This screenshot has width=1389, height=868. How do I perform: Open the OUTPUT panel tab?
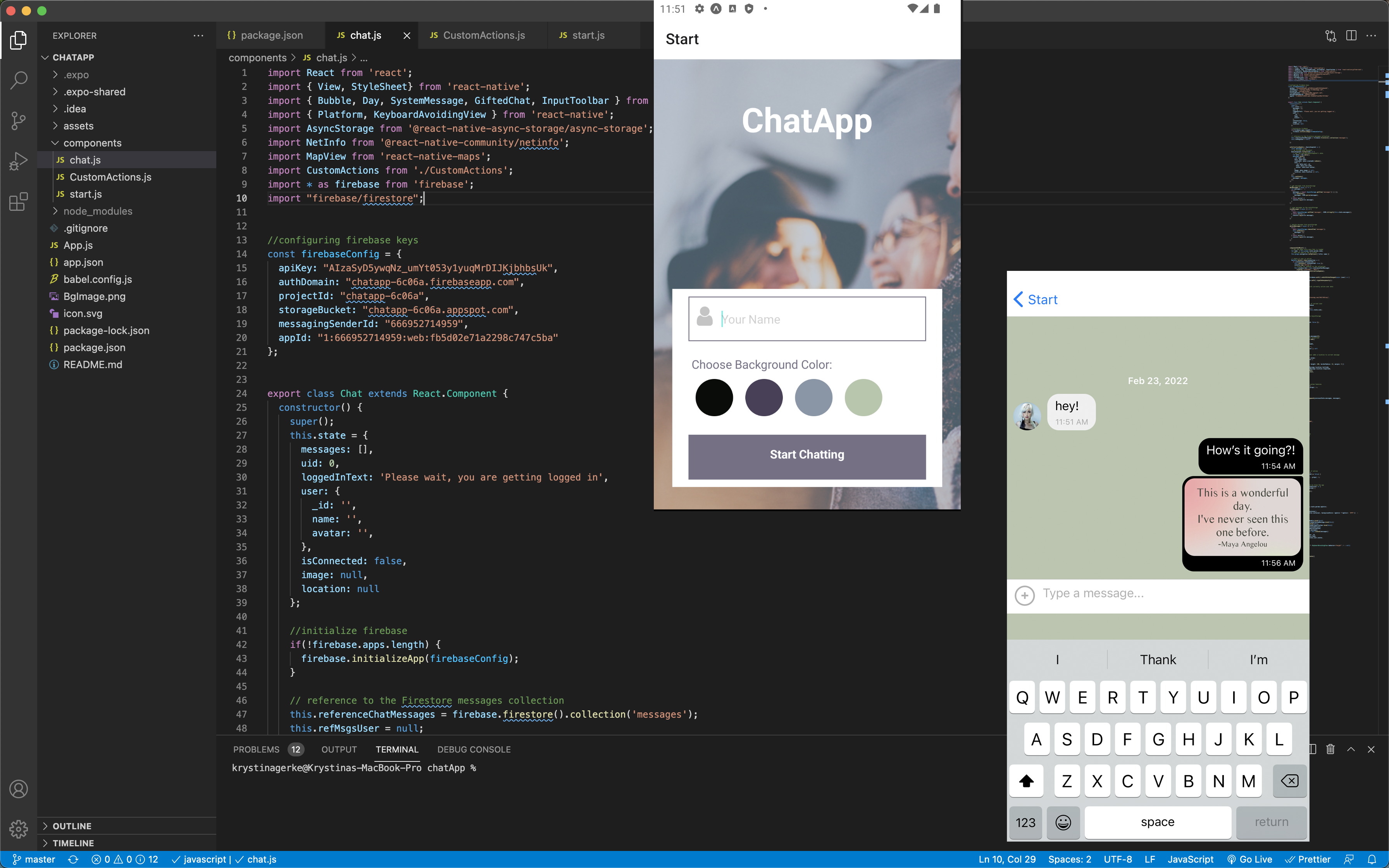[x=339, y=749]
